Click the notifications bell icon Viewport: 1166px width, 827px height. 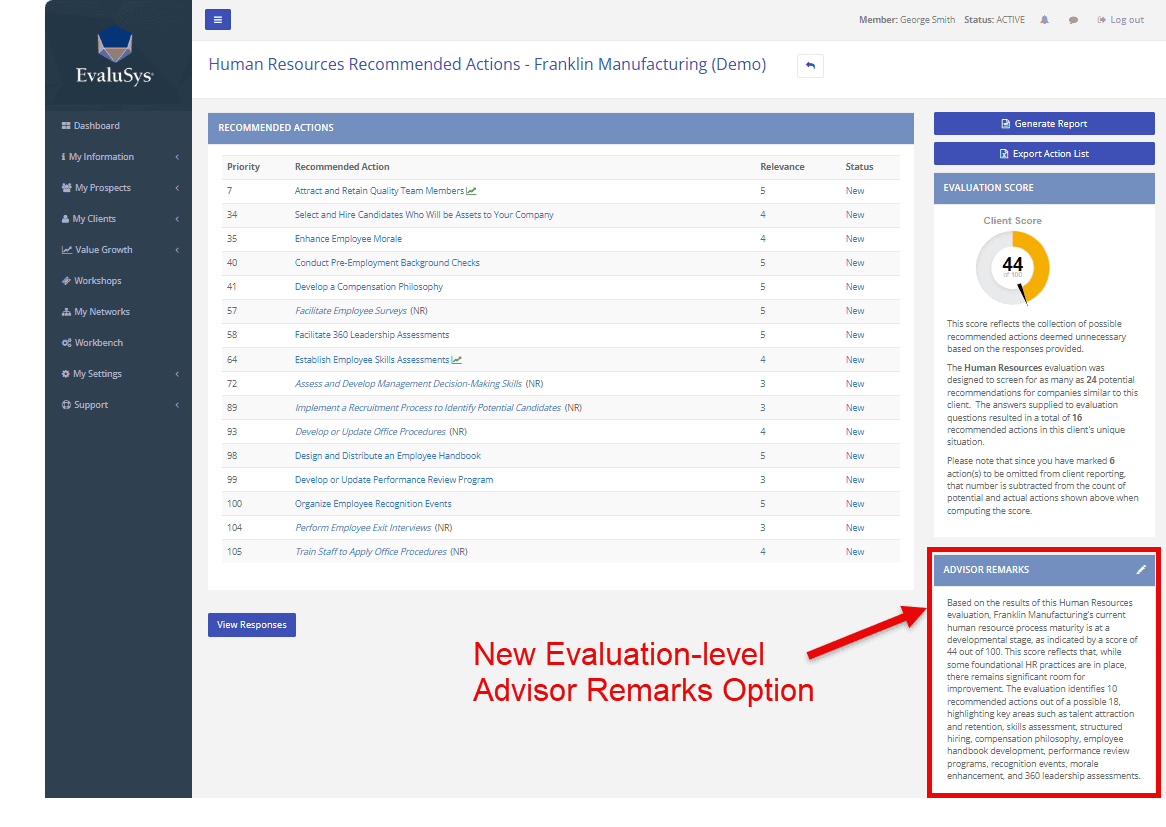1045,20
